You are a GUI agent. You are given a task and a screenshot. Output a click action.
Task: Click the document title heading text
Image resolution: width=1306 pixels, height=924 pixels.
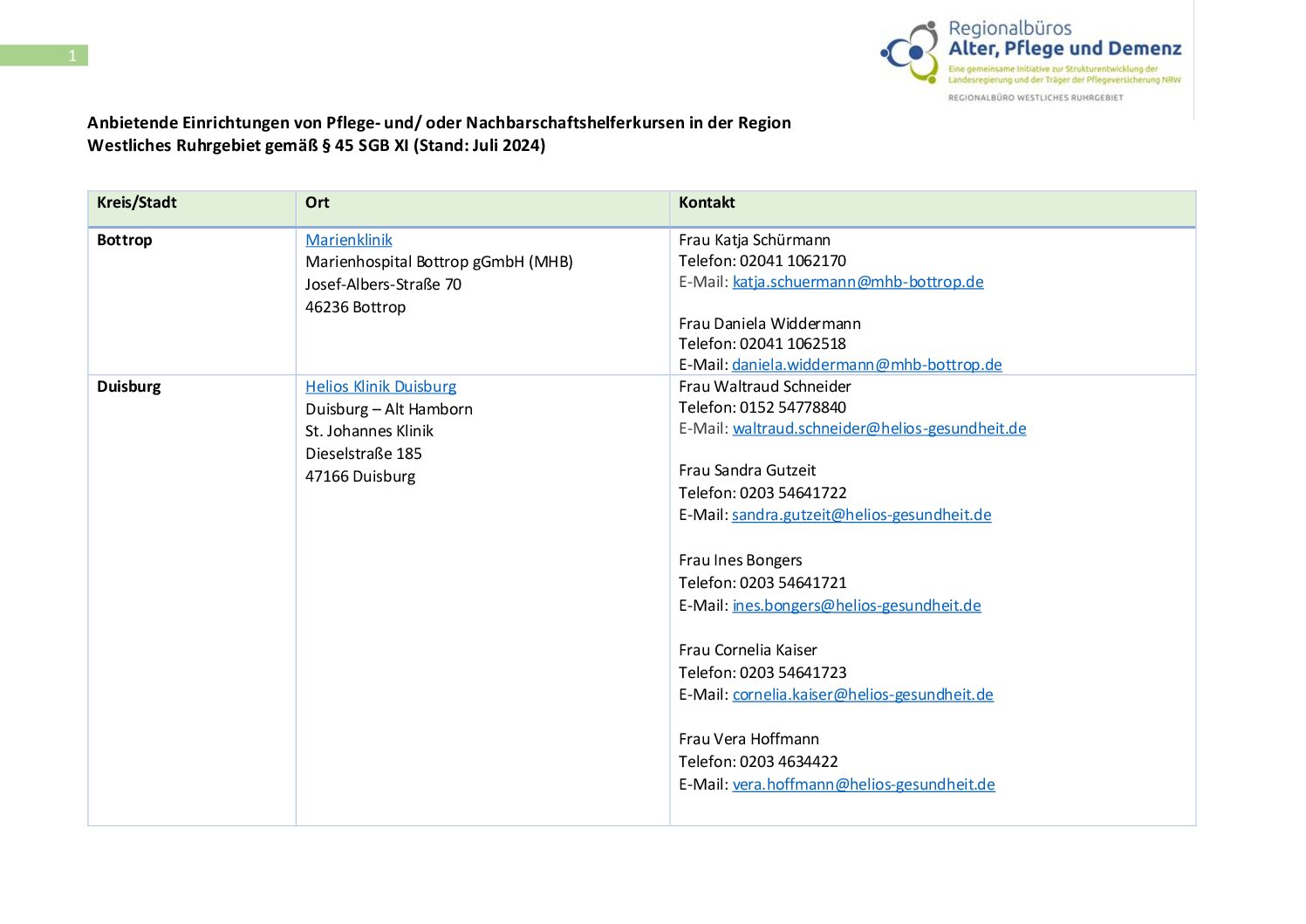(439, 133)
